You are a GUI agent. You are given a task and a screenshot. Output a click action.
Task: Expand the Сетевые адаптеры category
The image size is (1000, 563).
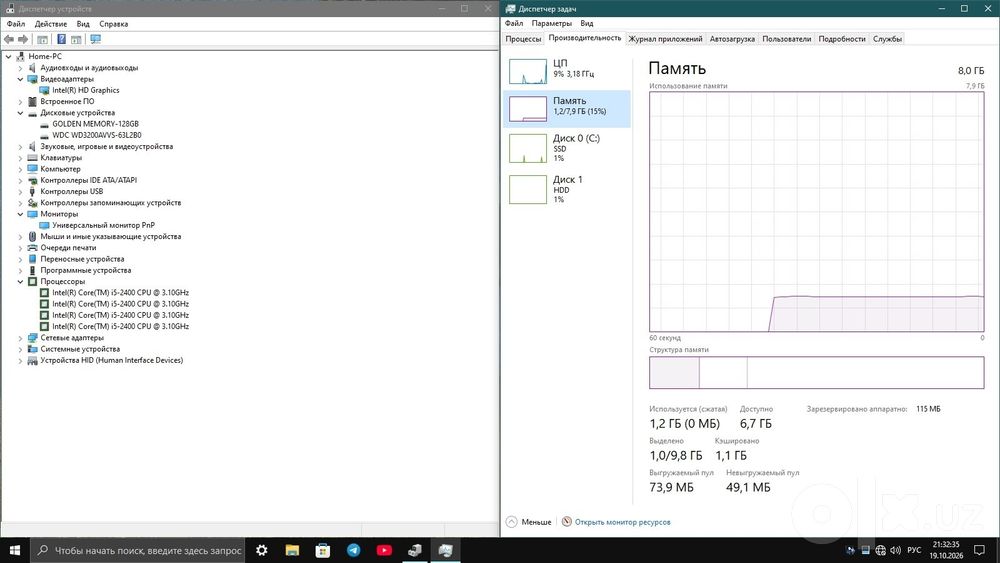(20, 338)
